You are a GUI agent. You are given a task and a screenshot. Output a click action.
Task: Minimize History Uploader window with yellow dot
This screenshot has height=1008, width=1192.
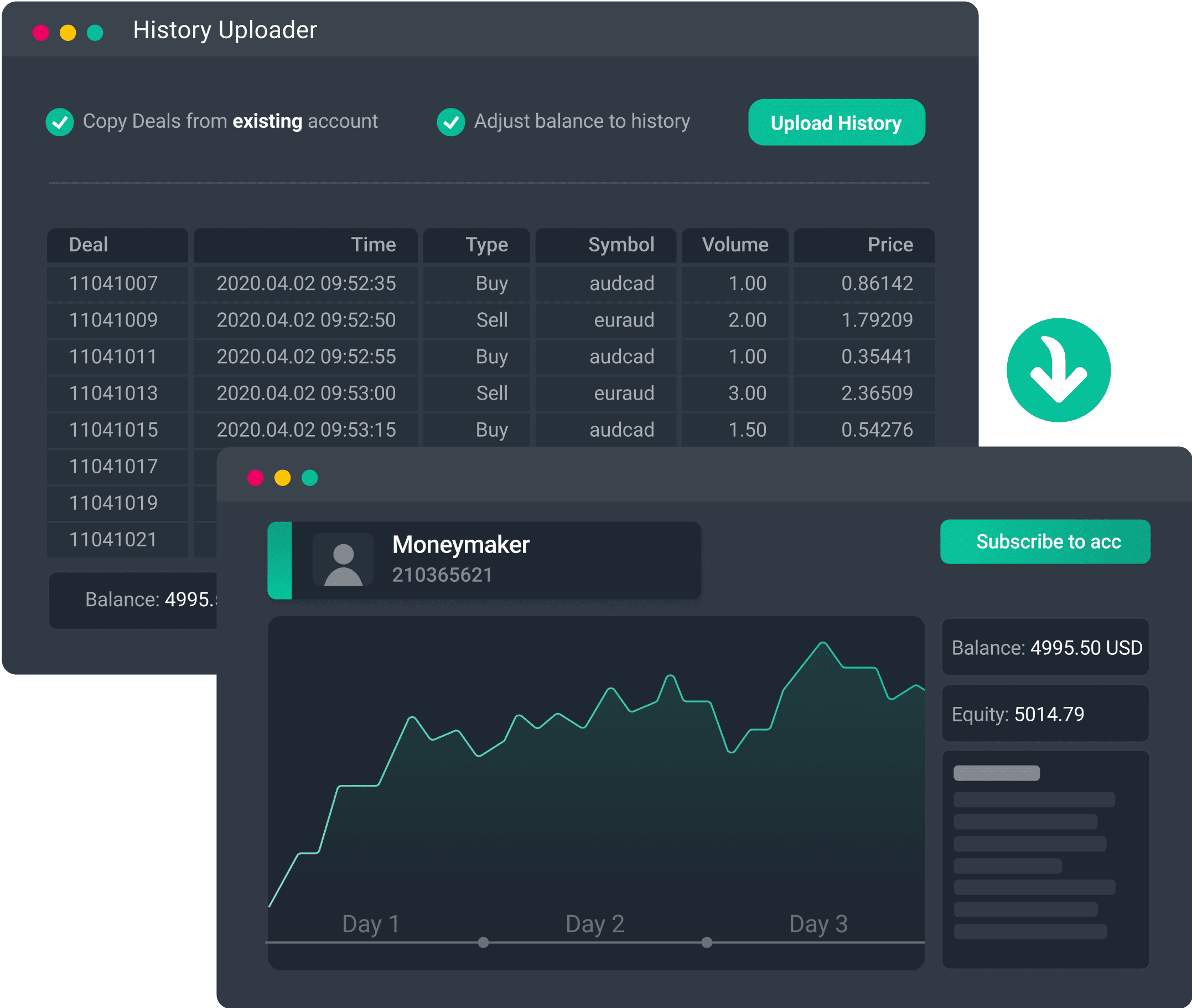(x=68, y=33)
